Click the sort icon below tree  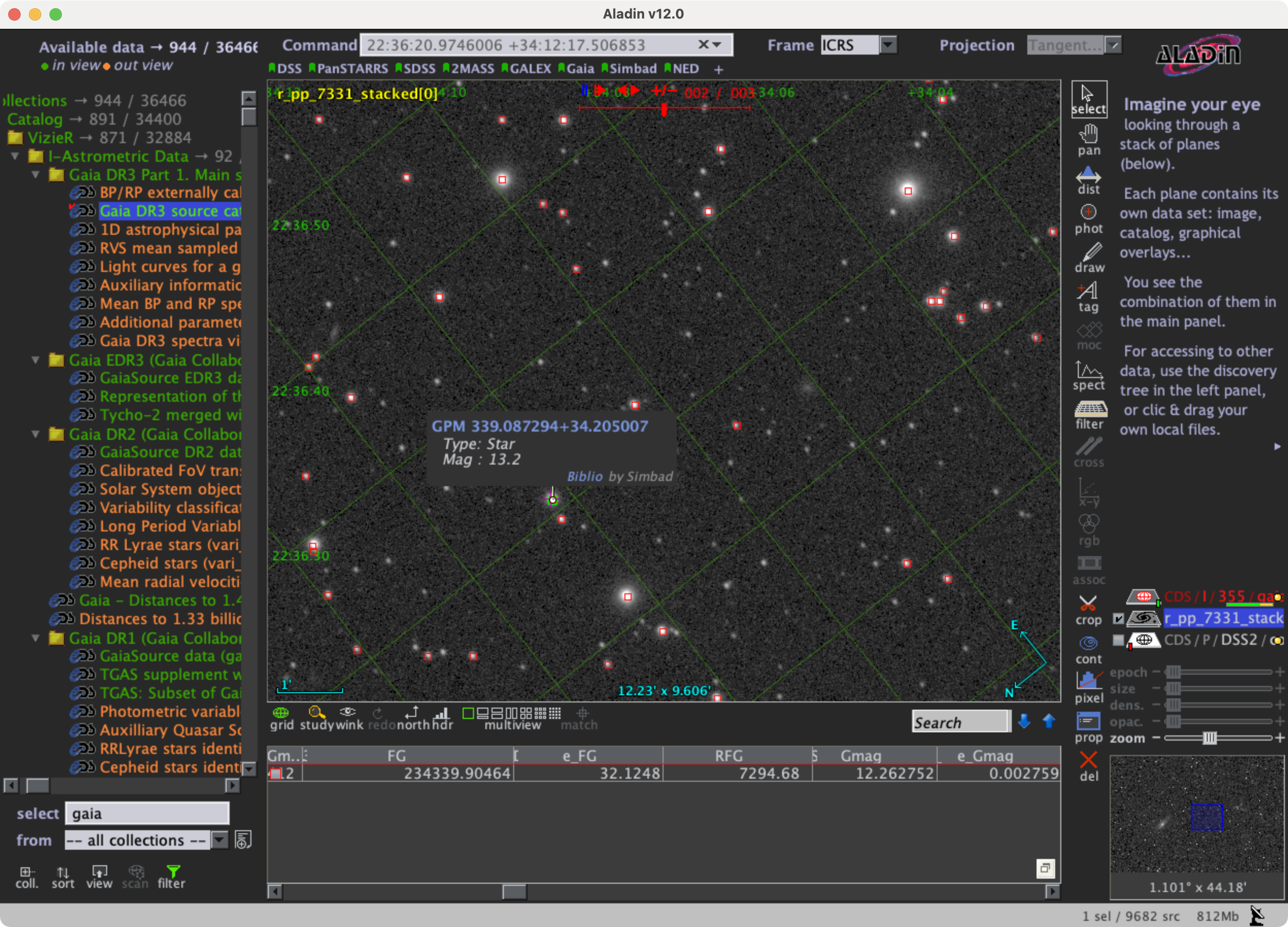pyautogui.click(x=63, y=877)
